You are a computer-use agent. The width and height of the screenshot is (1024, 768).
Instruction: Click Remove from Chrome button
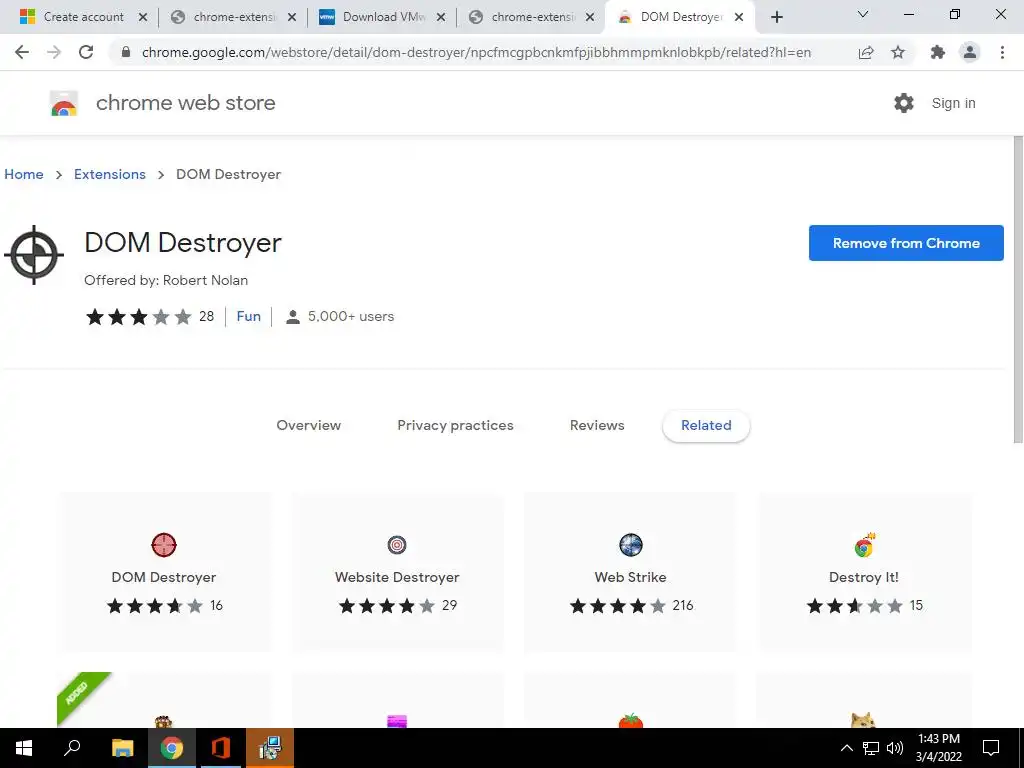tap(906, 243)
